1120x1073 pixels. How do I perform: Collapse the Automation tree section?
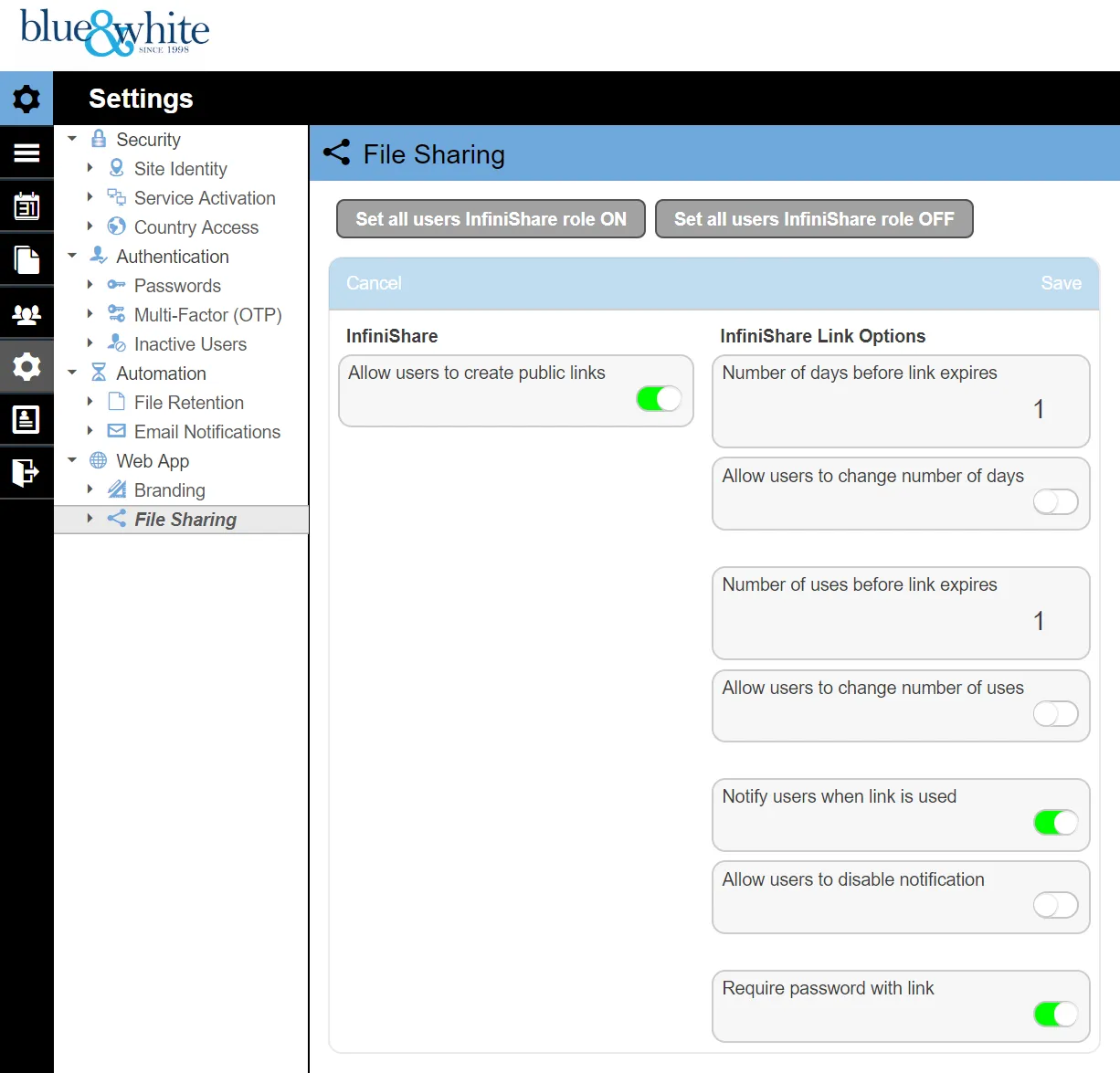[x=72, y=373]
